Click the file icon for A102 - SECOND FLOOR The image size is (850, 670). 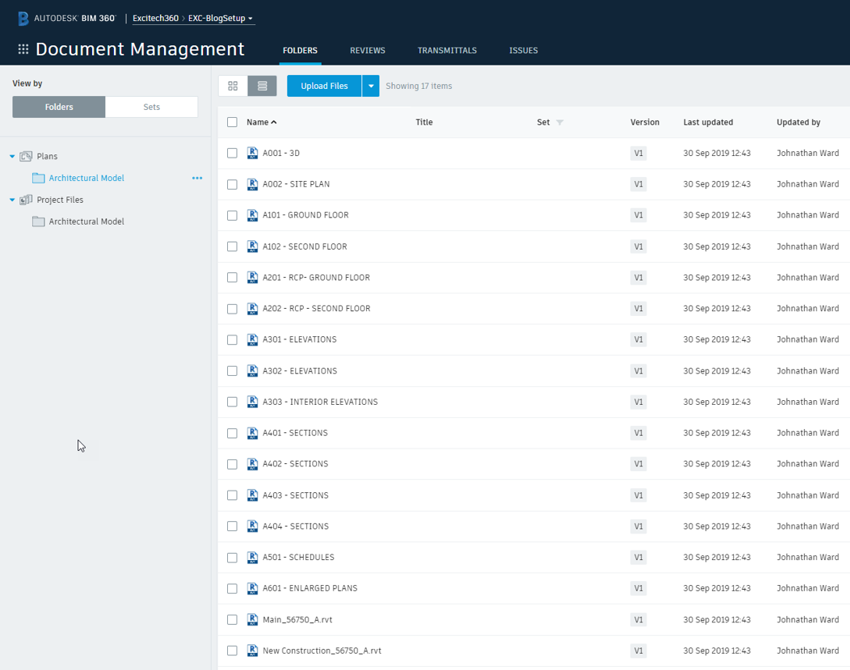click(x=253, y=246)
